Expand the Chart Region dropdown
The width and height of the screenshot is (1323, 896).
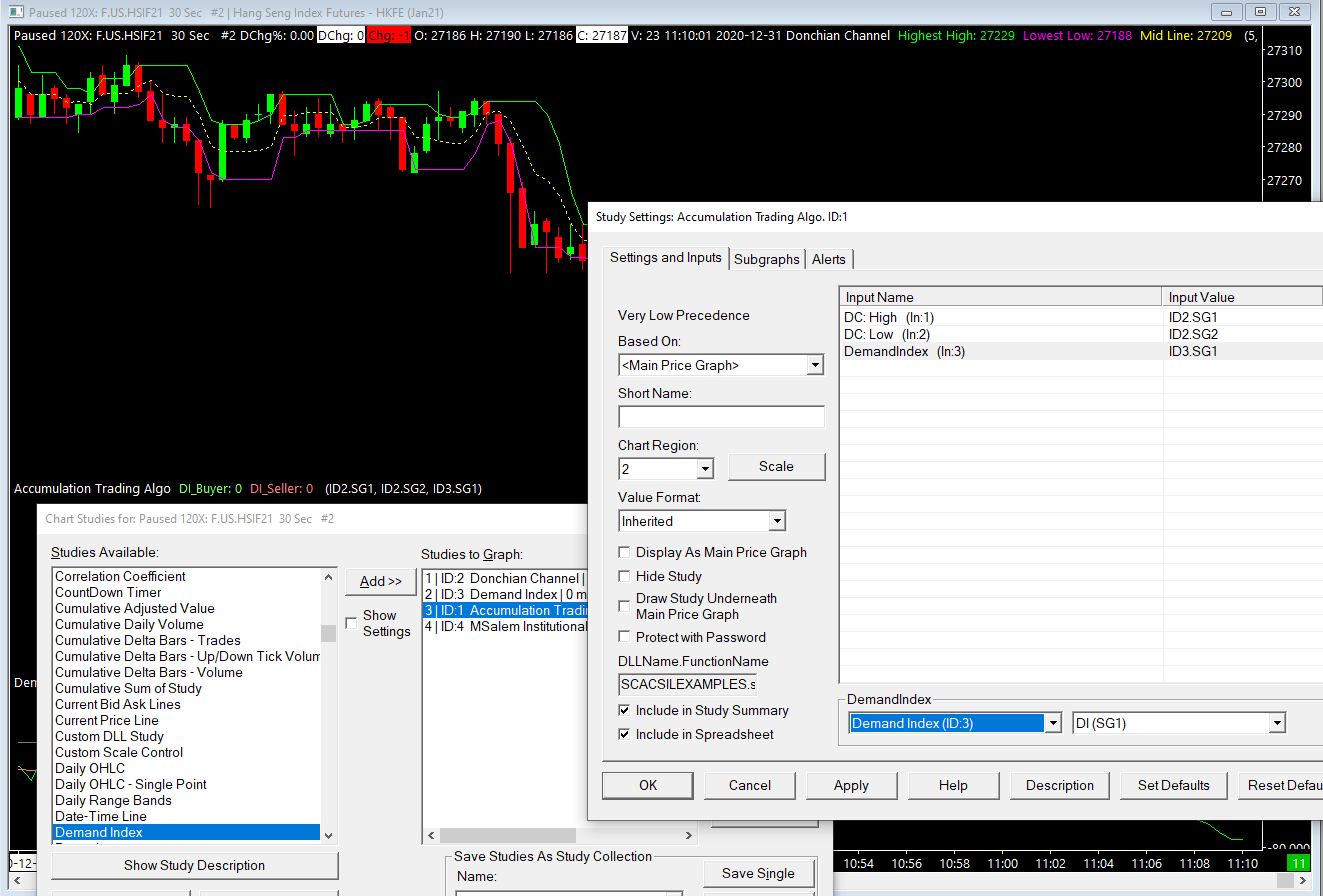click(x=705, y=469)
